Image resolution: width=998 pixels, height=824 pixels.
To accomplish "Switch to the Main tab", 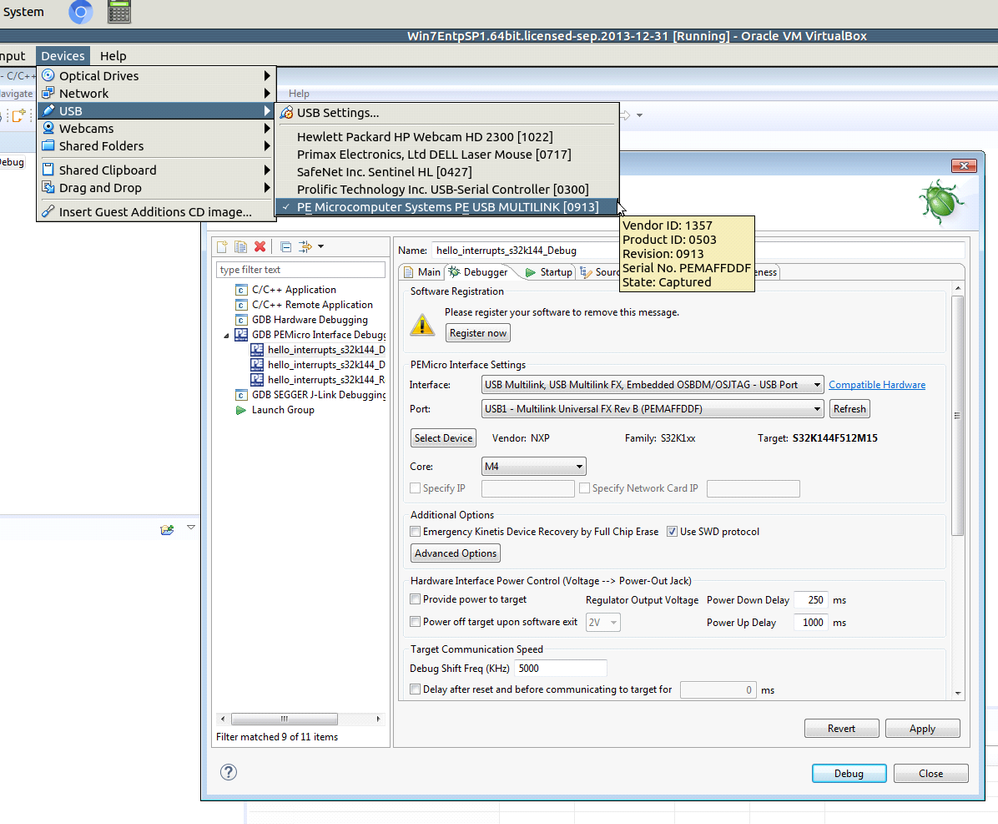I will point(422,272).
